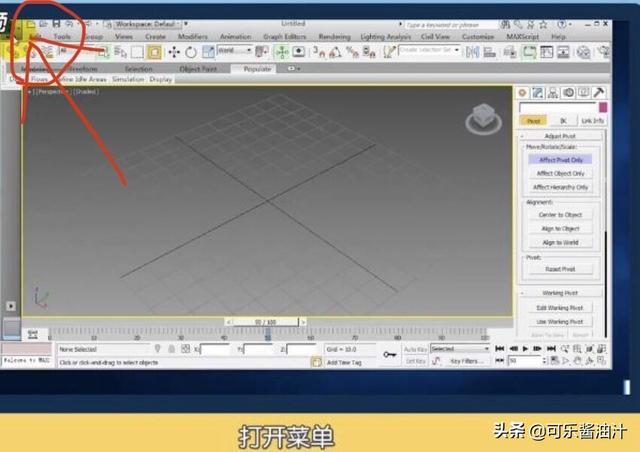Switch to the Object Paint ribbon tab

pos(198,69)
